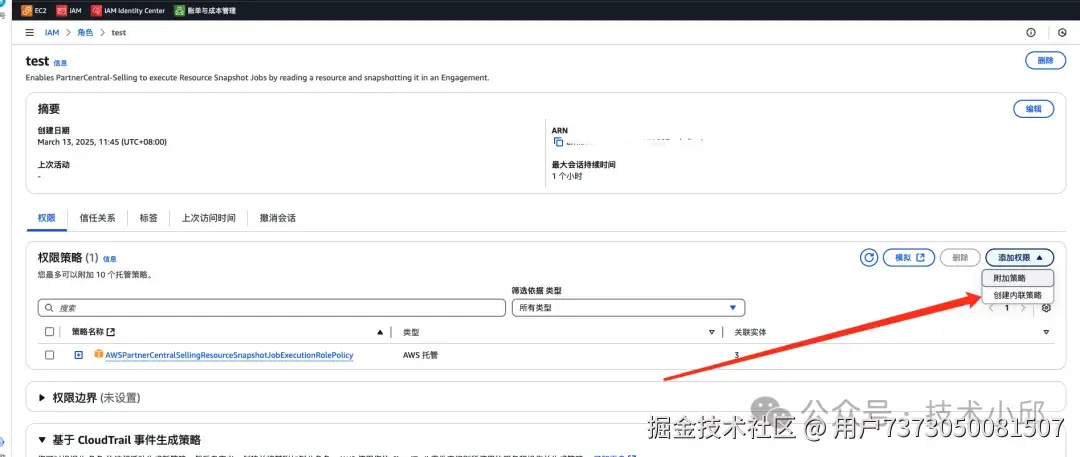Collapse 基于 CloudTrail 事件生成策略 section

(42, 440)
